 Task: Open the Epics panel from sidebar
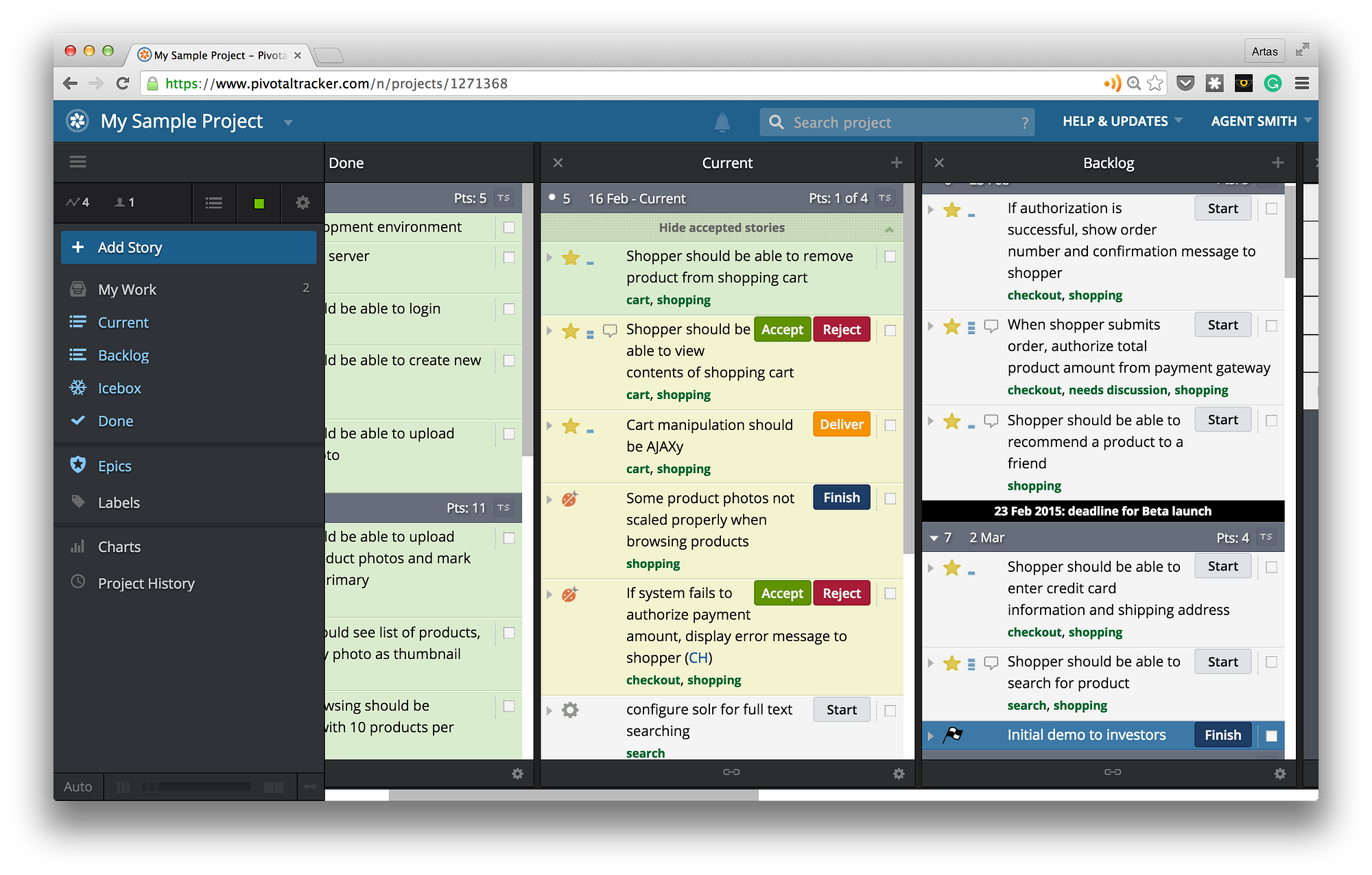(115, 466)
